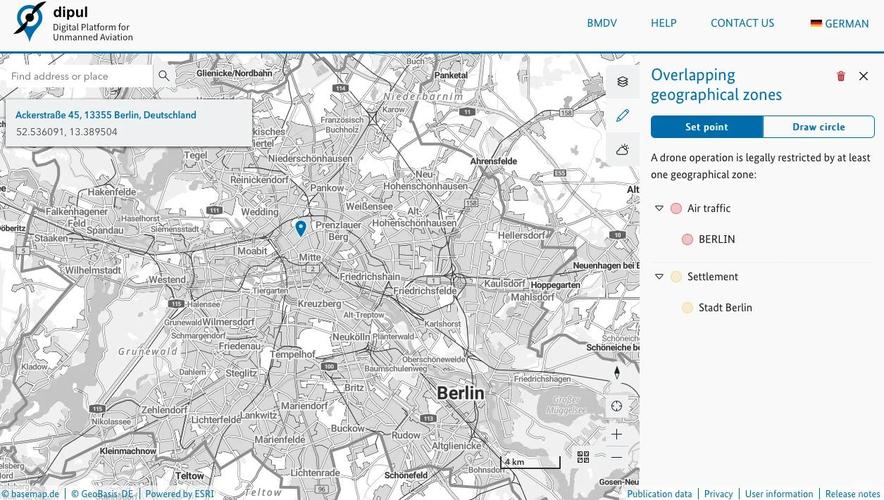Focus the Find address or place field
884x500 pixels.
[80, 76]
